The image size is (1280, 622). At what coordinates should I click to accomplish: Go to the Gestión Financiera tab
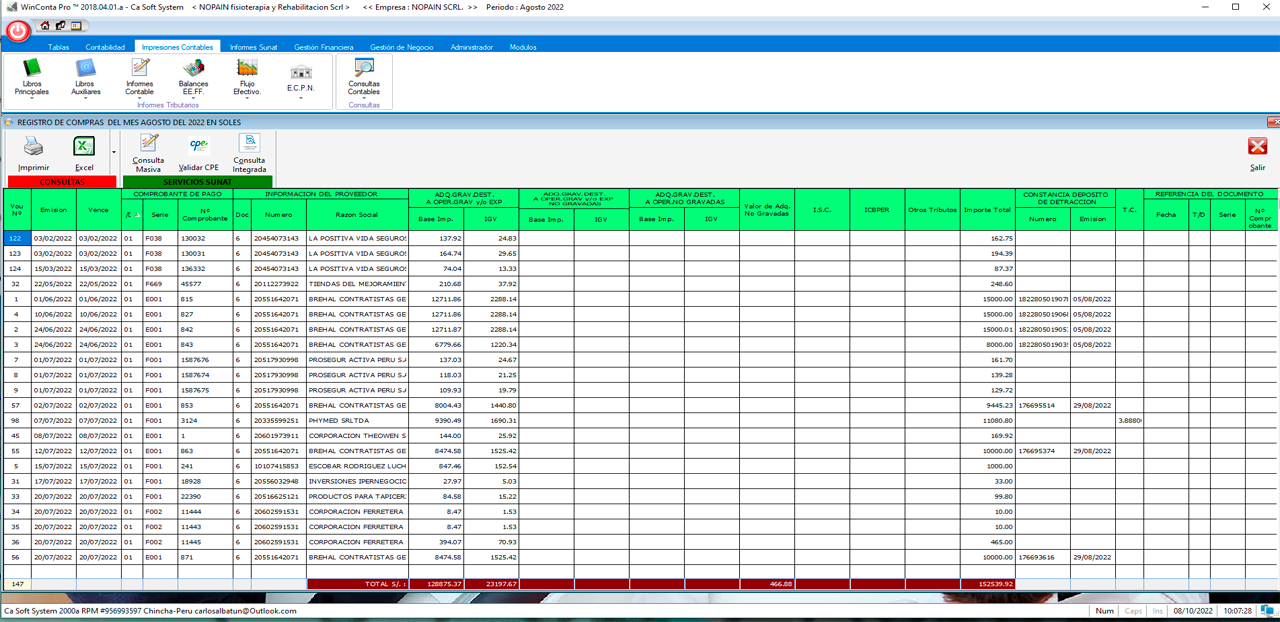pos(325,47)
